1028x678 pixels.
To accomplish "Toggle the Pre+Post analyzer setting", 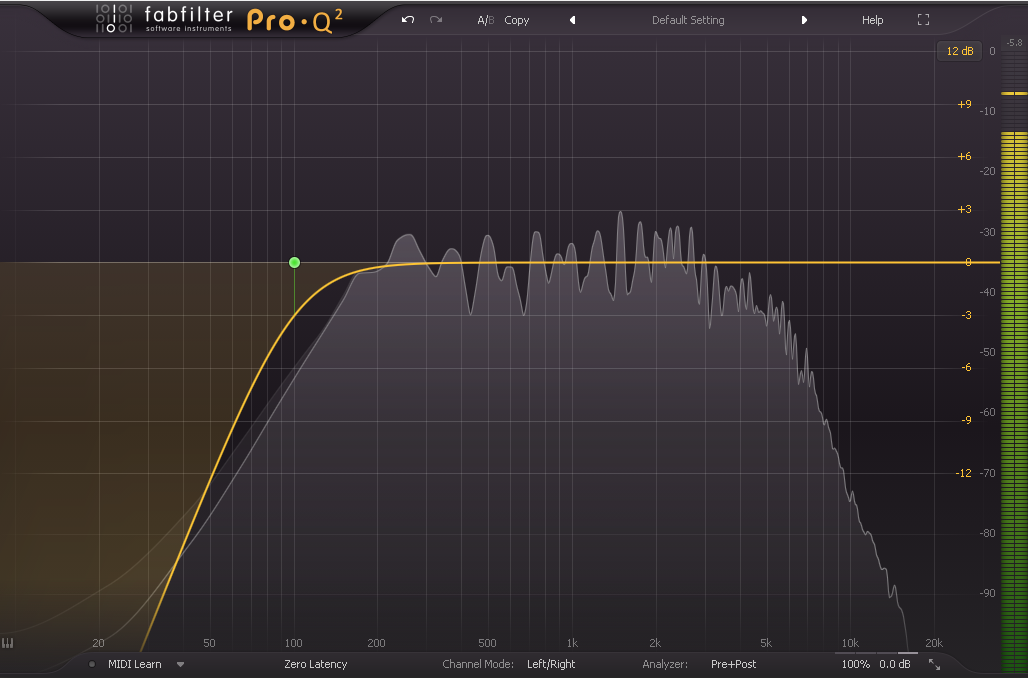I will pyautogui.click(x=733, y=664).
